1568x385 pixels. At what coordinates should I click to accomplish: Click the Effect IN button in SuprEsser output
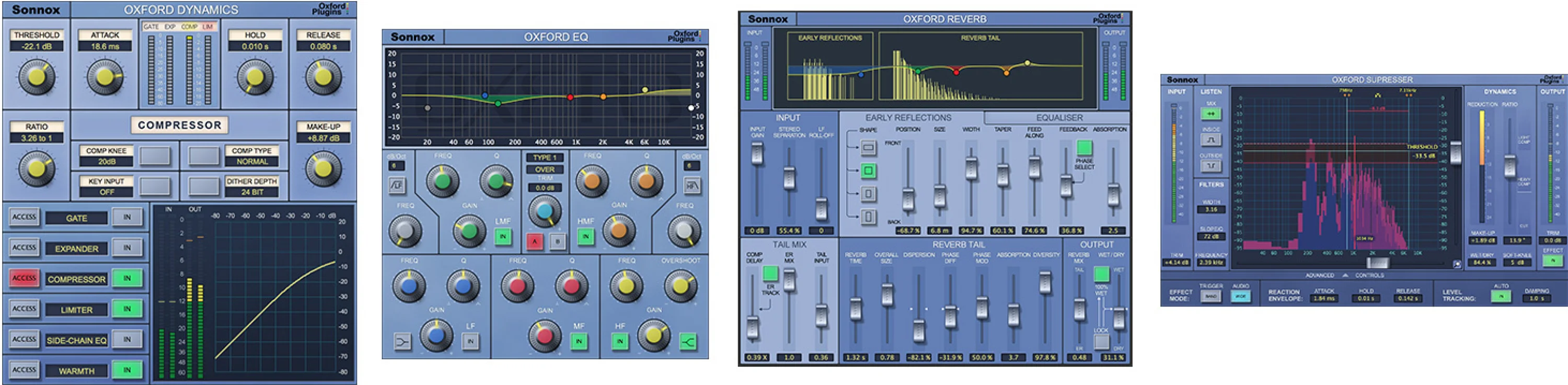[1552, 261]
